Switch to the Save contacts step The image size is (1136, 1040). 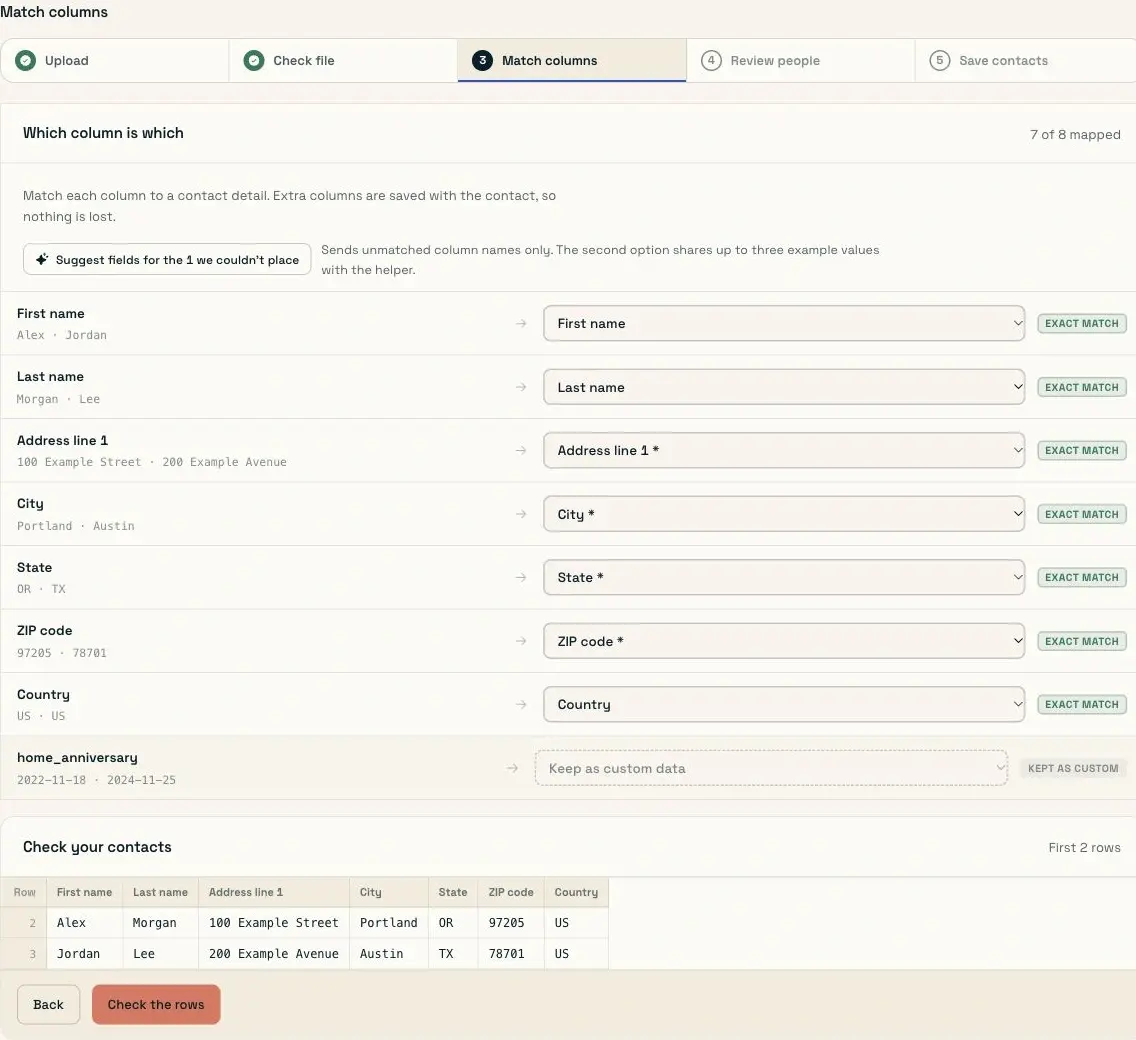(1025, 61)
